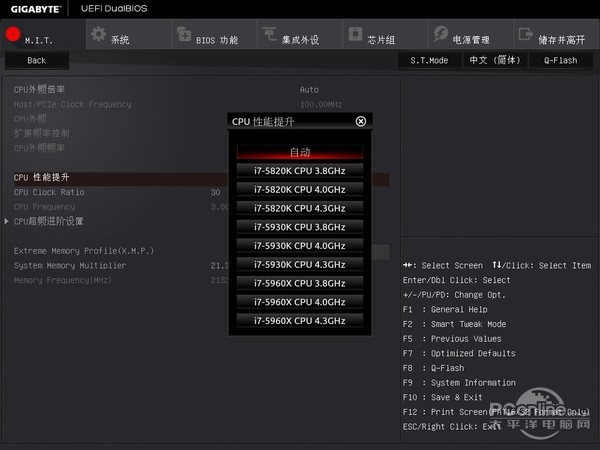Select i7-5960X CPU 4.0GHz
Viewport: 600px width, 450px height.
[x=300, y=302]
